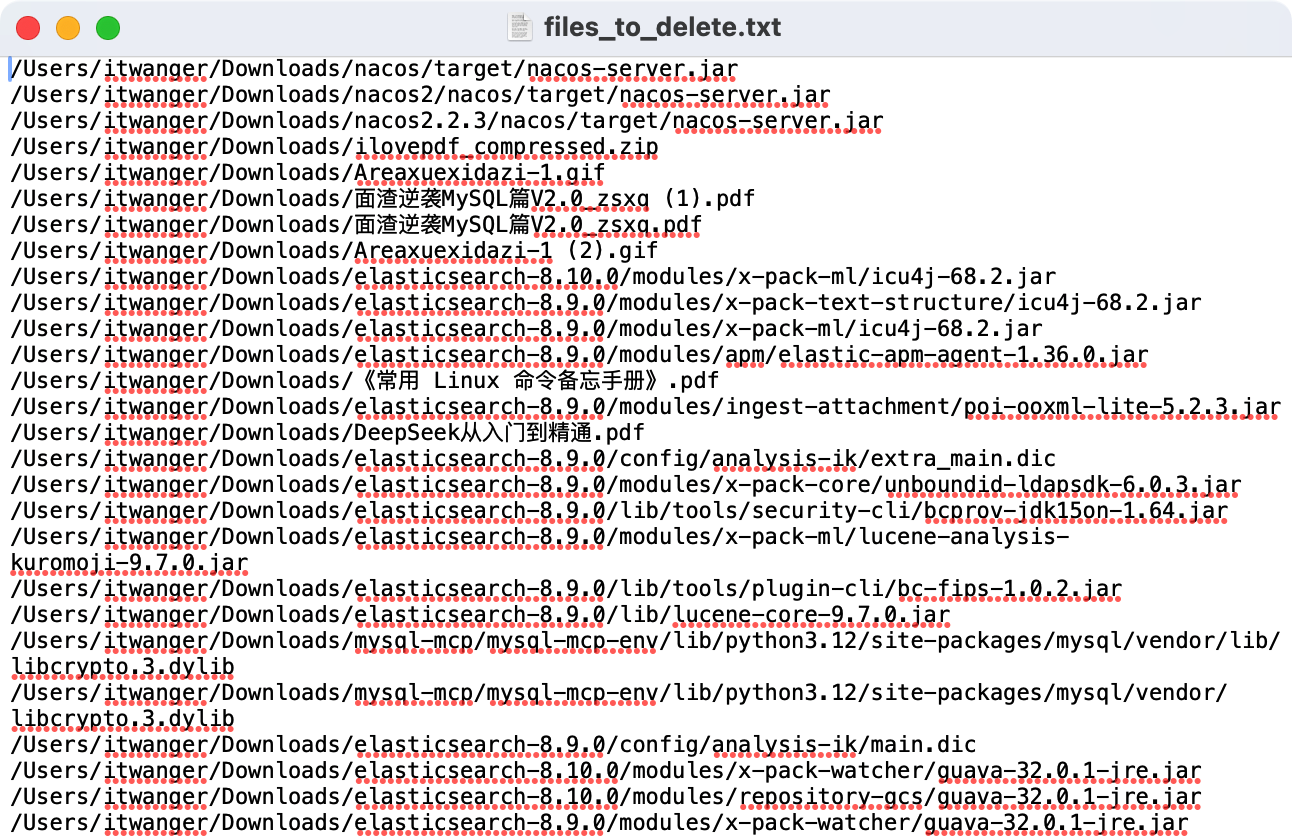Click the unboundid-ldapsdk-6.0.3.jar filename
Image resolution: width=1292 pixels, height=836 pixels.
coord(1062,485)
